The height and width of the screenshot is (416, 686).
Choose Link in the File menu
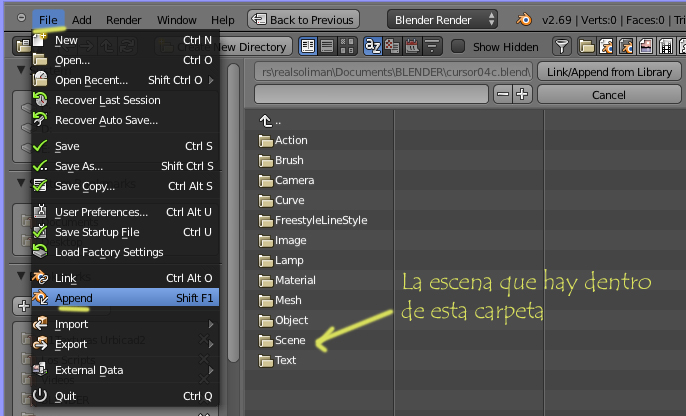[x=125, y=278]
